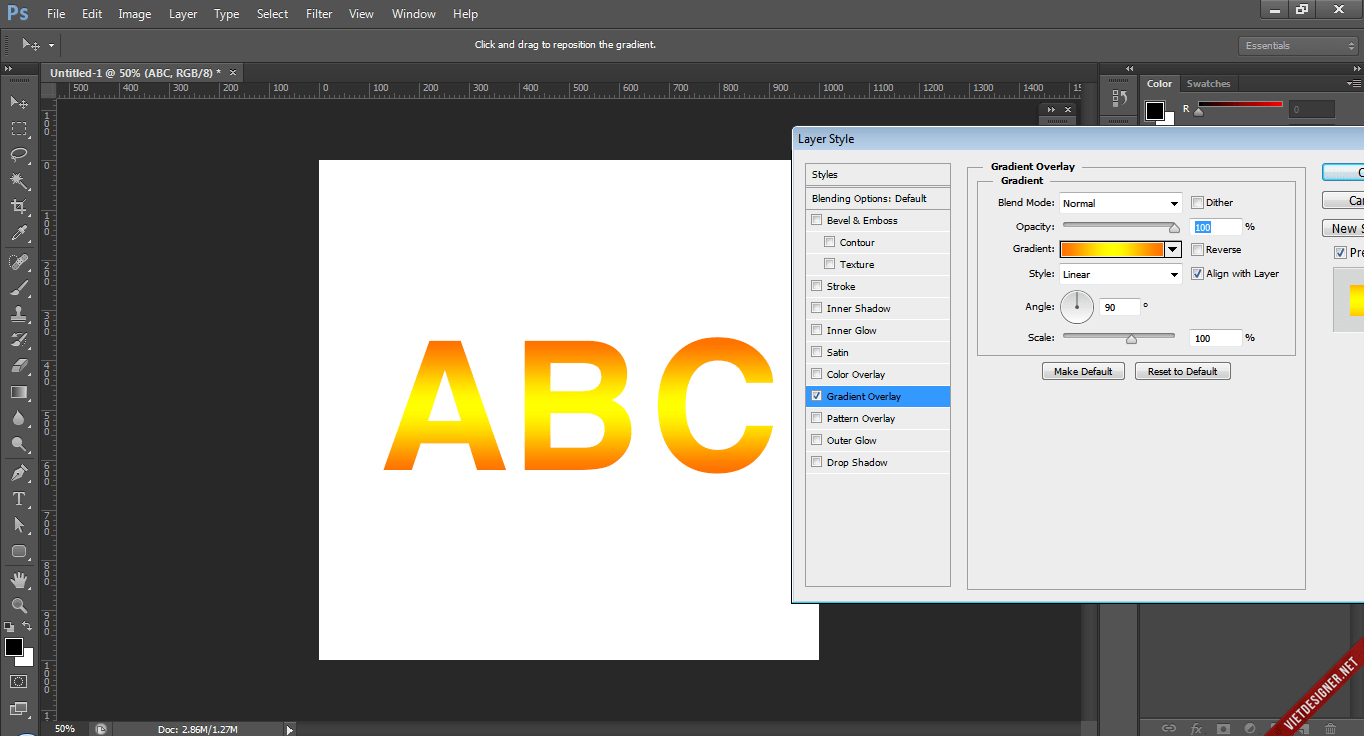Click the Reset to Default button
Screen dimensions: 1364x736
(x=1182, y=371)
